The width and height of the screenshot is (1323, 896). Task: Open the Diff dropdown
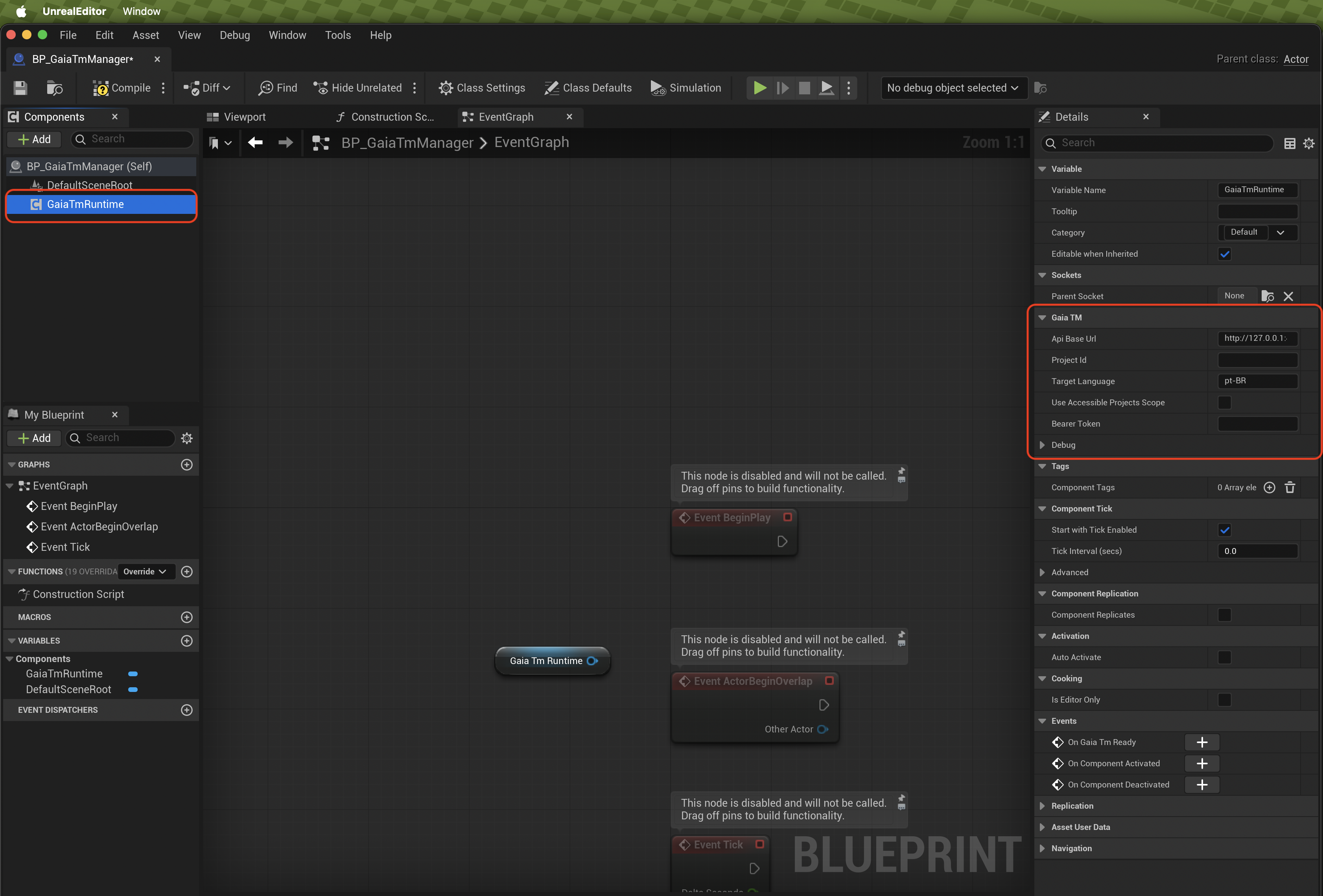click(x=206, y=88)
